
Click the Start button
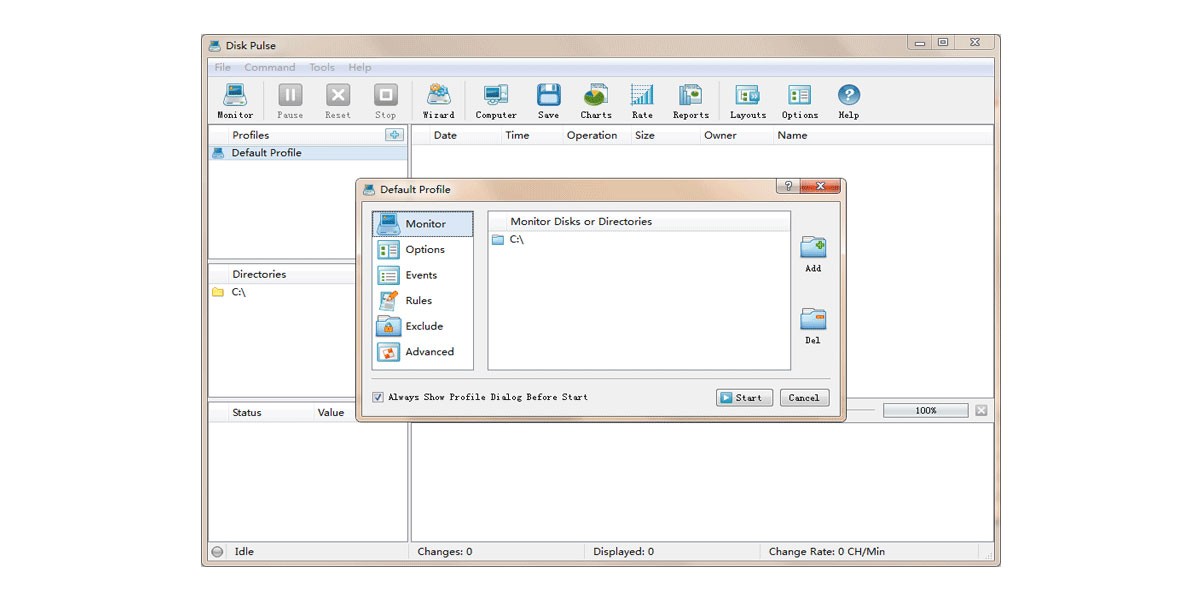744,397
